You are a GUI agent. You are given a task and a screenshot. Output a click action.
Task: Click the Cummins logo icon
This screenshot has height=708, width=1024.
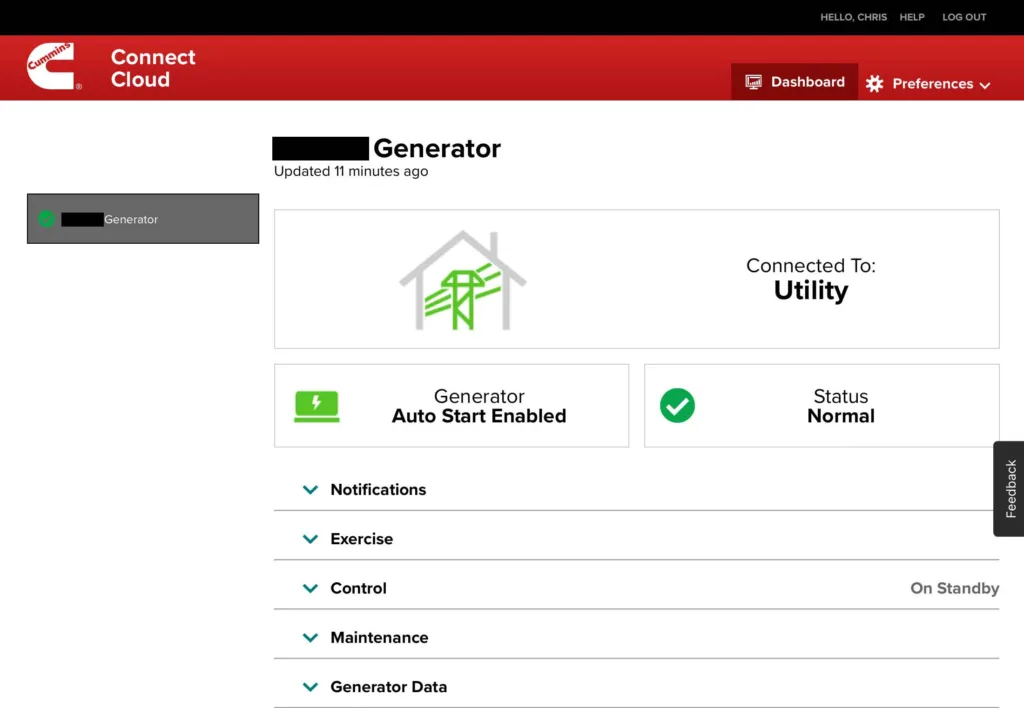[x=54, y=66]
